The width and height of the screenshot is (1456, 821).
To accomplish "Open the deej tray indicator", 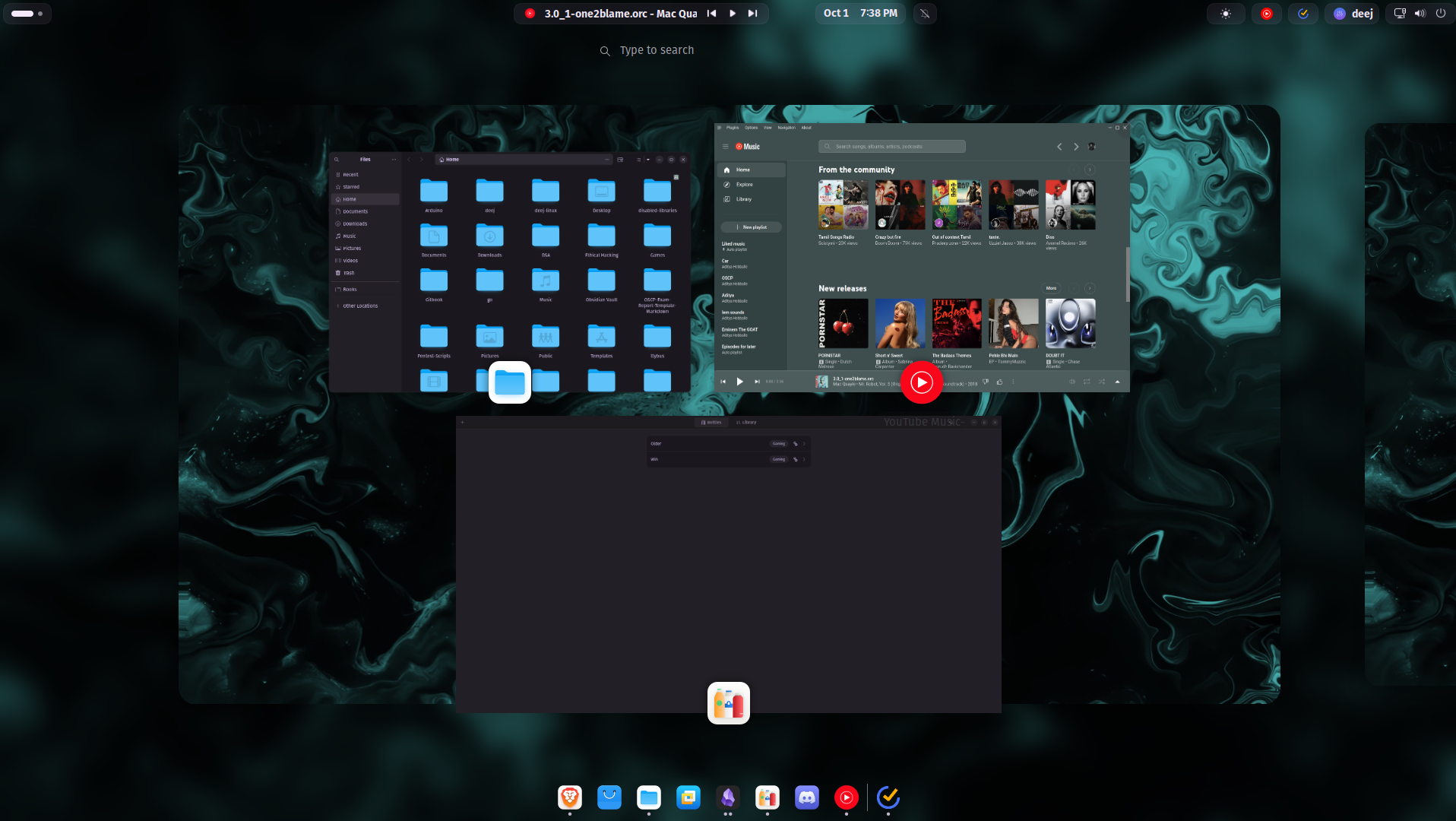I will 1353,14.
